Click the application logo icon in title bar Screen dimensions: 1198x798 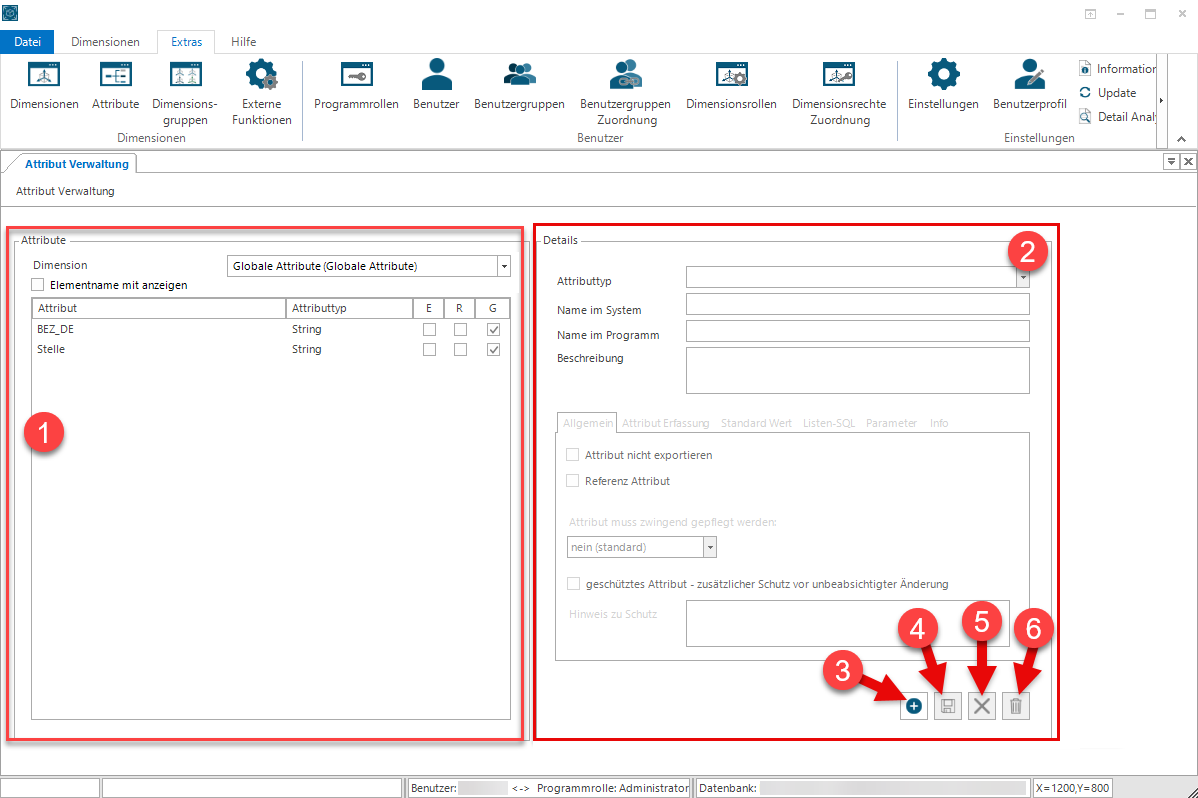pyautogui.click(x=10, y=13)
